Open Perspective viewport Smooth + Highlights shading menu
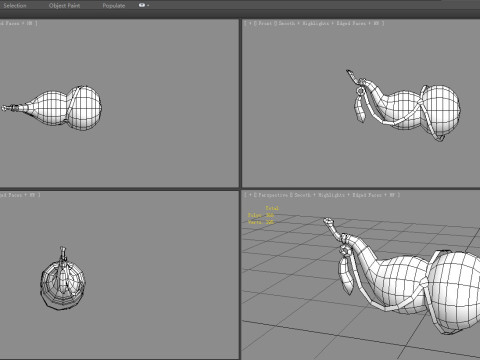Viewport: 480px width, 360px height. [x=319, y=195]
